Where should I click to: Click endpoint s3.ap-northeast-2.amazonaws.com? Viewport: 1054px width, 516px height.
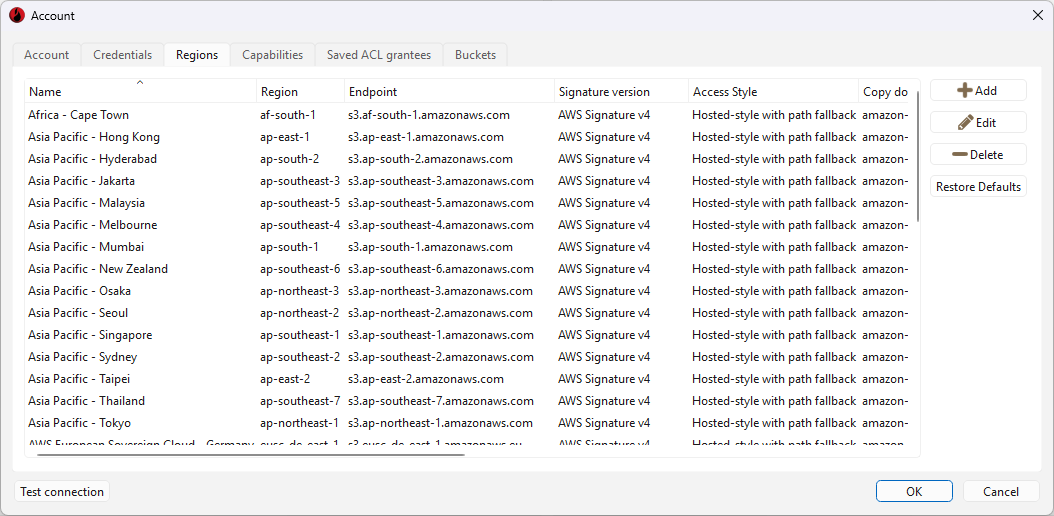pyautogui.click(x=440, y=313)
